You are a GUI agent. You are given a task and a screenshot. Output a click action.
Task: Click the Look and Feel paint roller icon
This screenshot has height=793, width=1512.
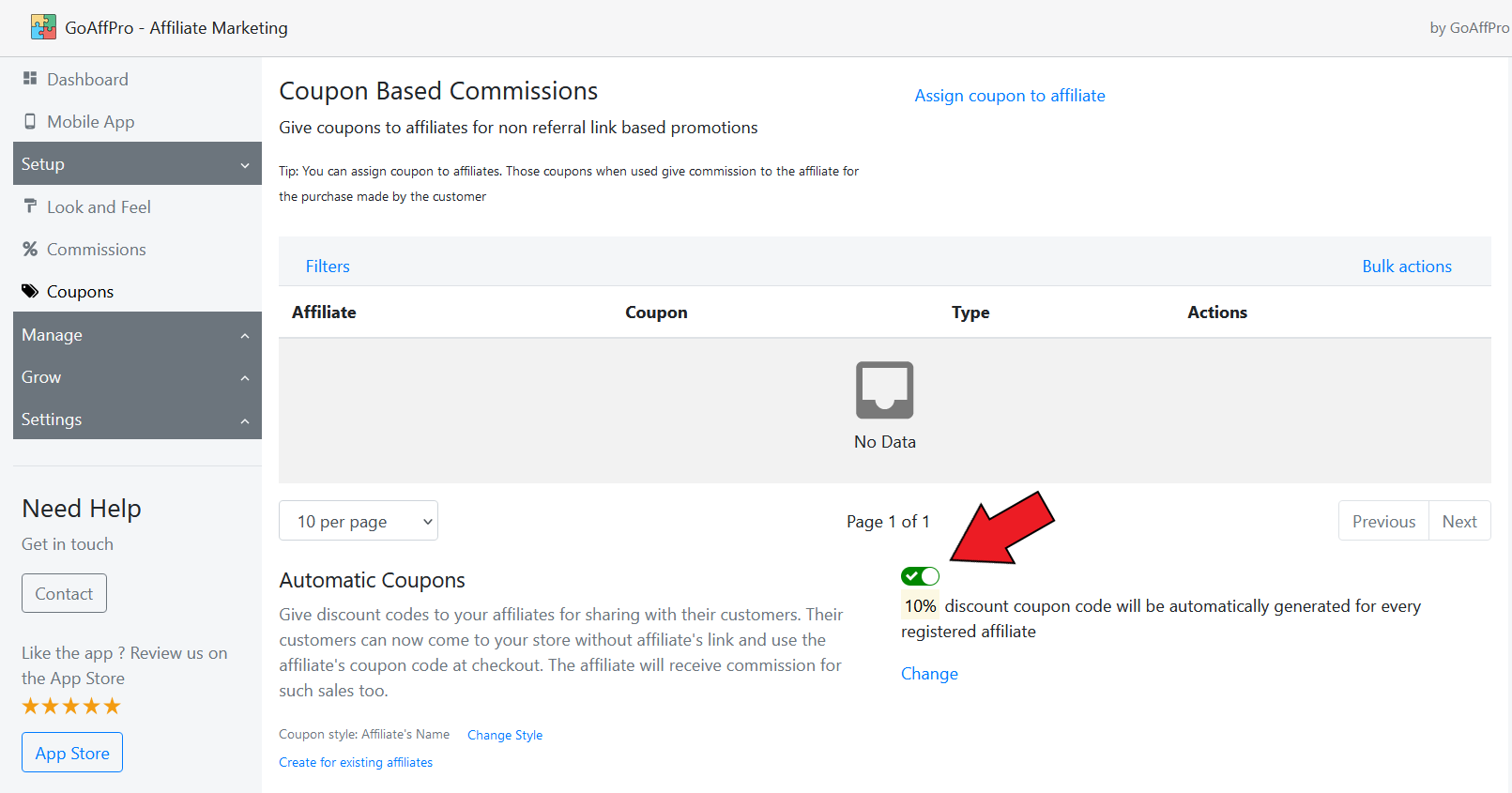tap(30, 206)
